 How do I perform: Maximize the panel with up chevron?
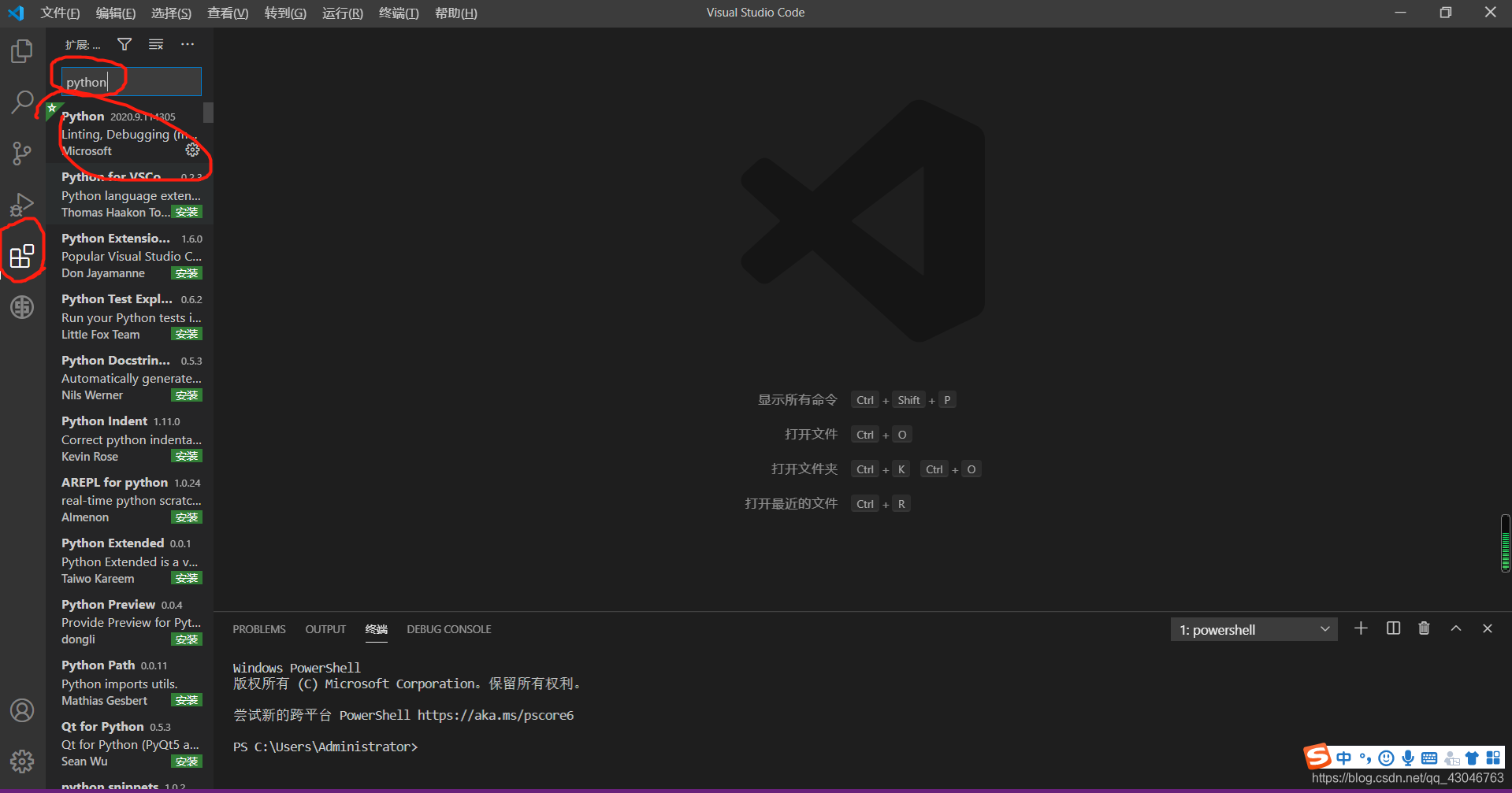coord(1456,628)
